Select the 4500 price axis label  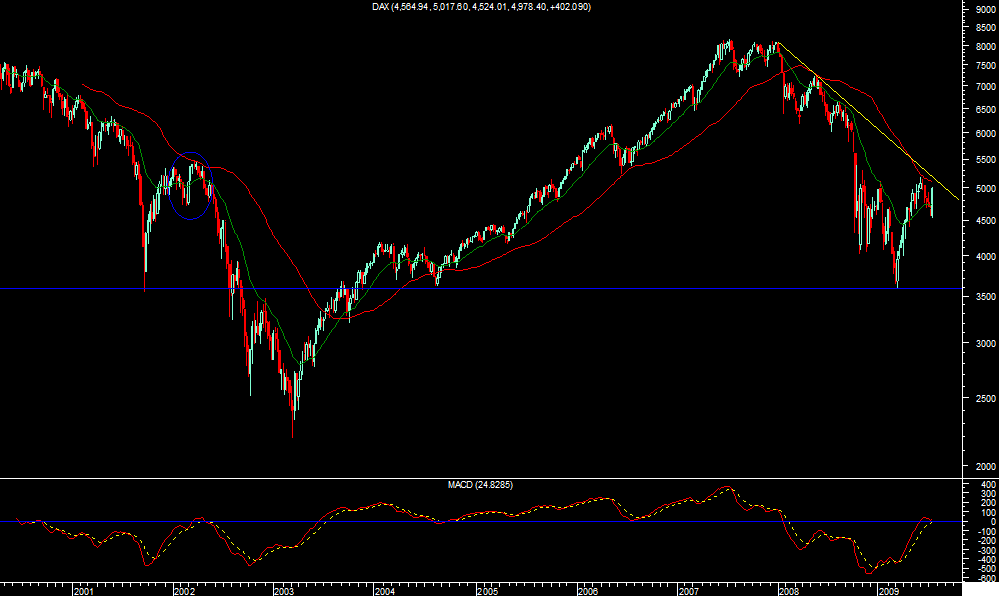coord(985,221)
